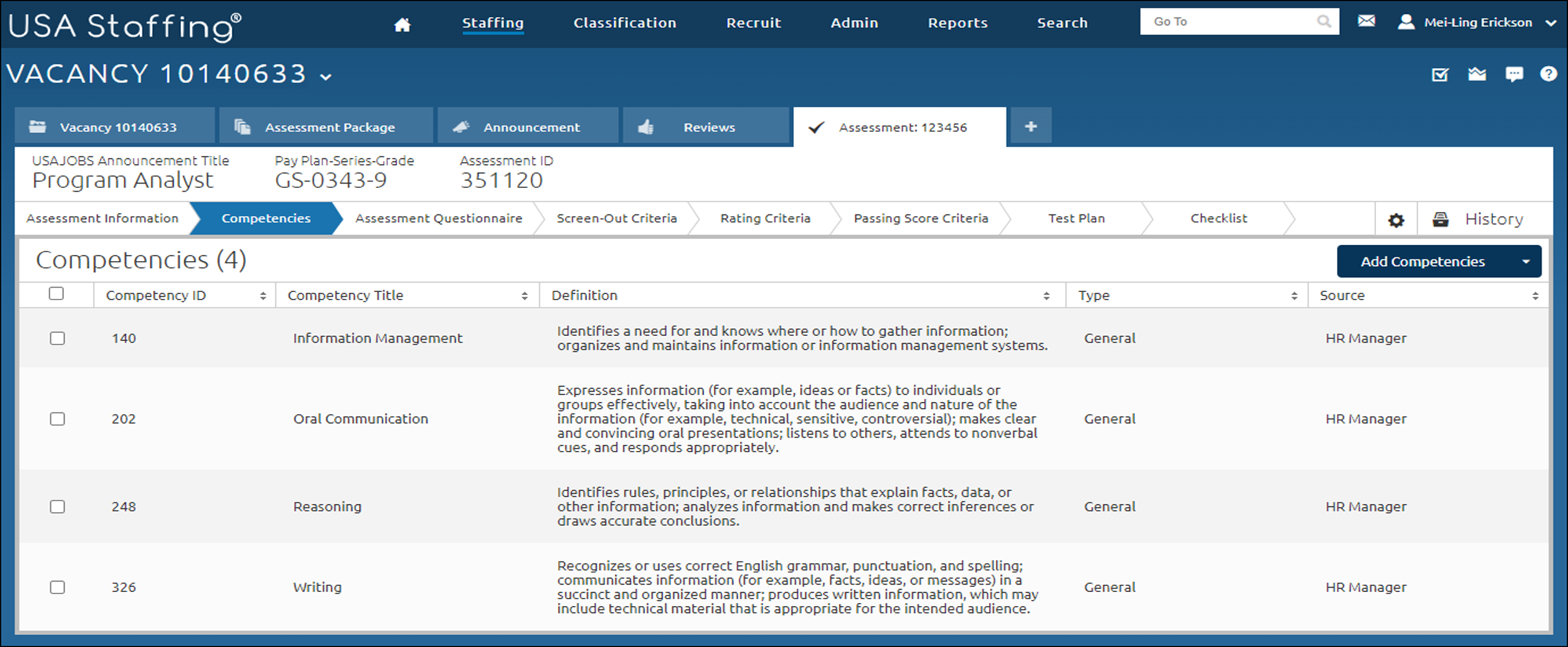Open the Admin menu
This screenshot has width=1568, height=647.
click(x=854, y=23)
